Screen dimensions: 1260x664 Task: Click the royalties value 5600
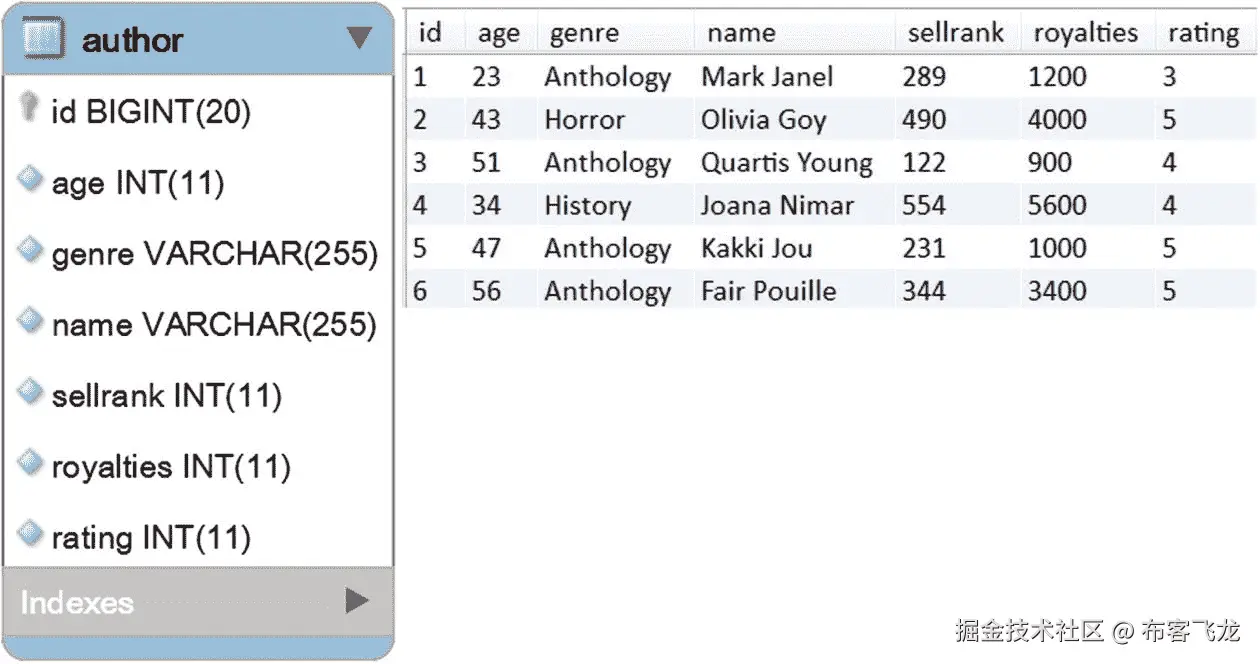(1057, 206)
